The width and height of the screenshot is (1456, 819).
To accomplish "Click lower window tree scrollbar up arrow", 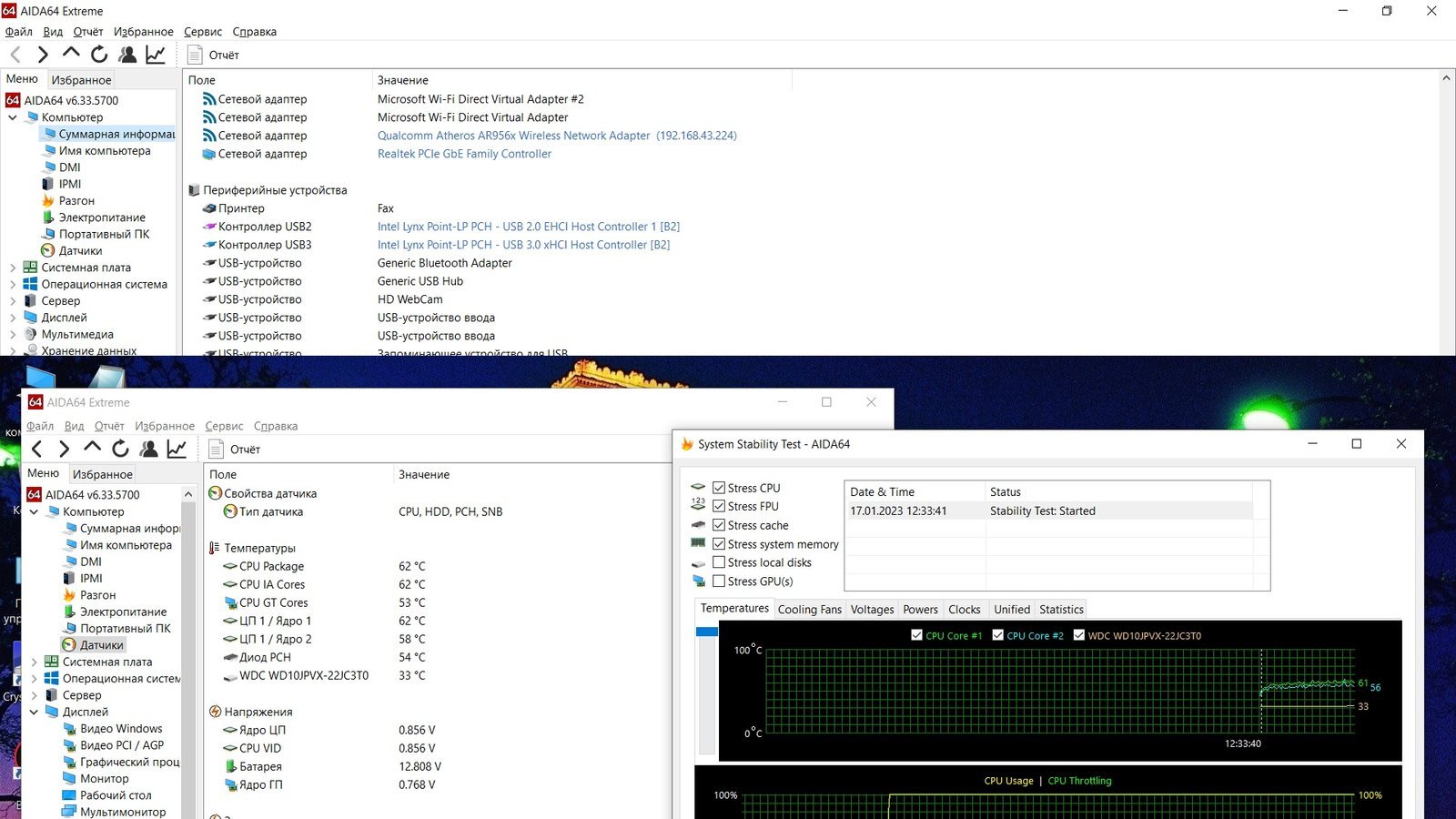I will [x=188, y=494].
